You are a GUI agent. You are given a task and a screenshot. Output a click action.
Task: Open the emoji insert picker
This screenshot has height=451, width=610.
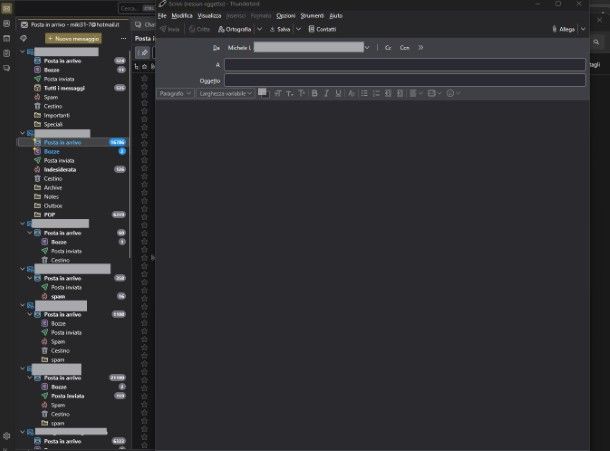[452, 93]
